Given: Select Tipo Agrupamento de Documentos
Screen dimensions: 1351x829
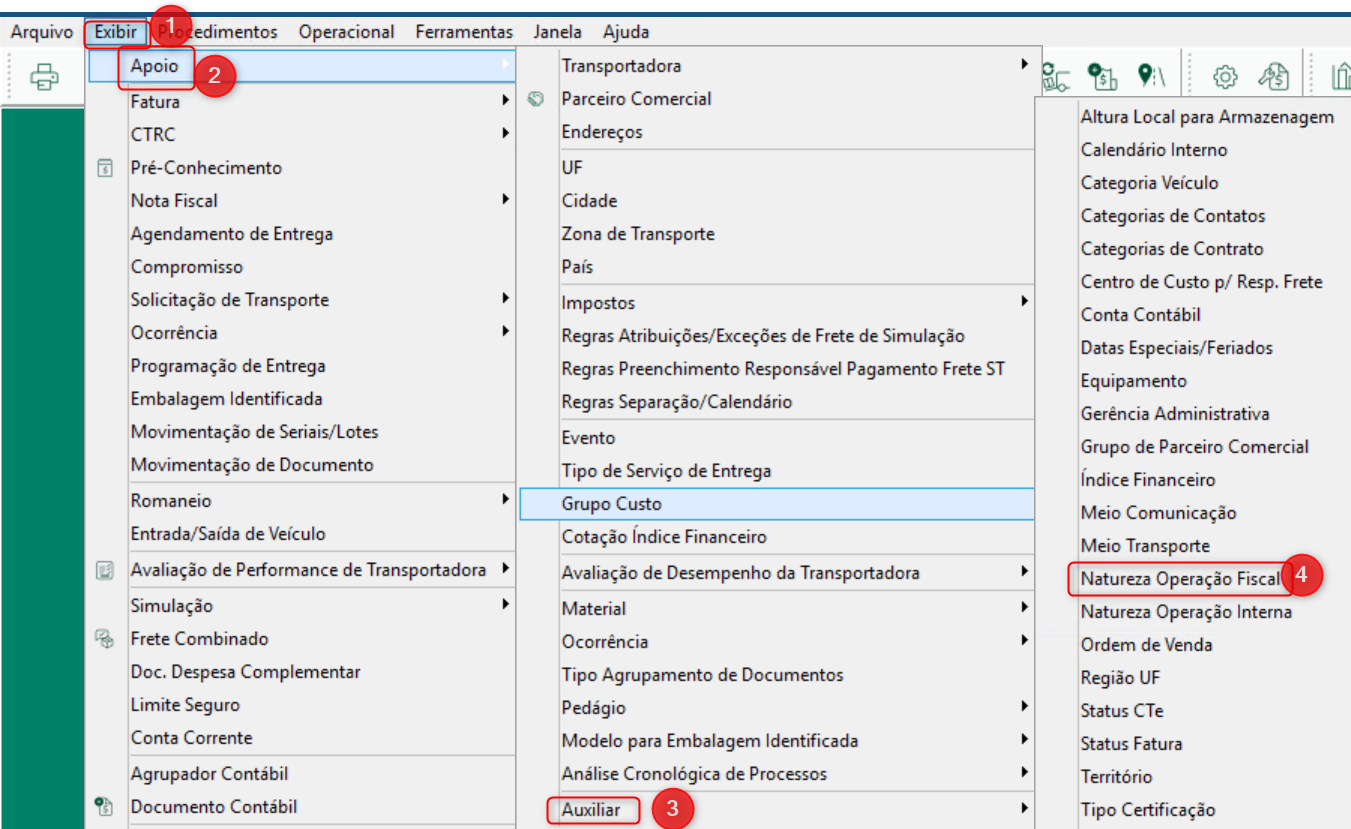Looking at the screenshot, I should [703, 675].
